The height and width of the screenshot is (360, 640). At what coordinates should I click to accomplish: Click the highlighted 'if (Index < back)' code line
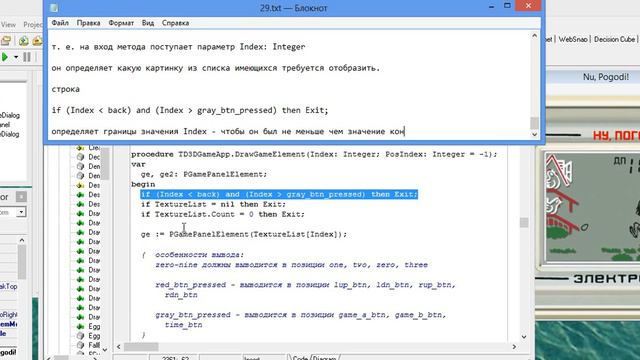tap(279, 194)
